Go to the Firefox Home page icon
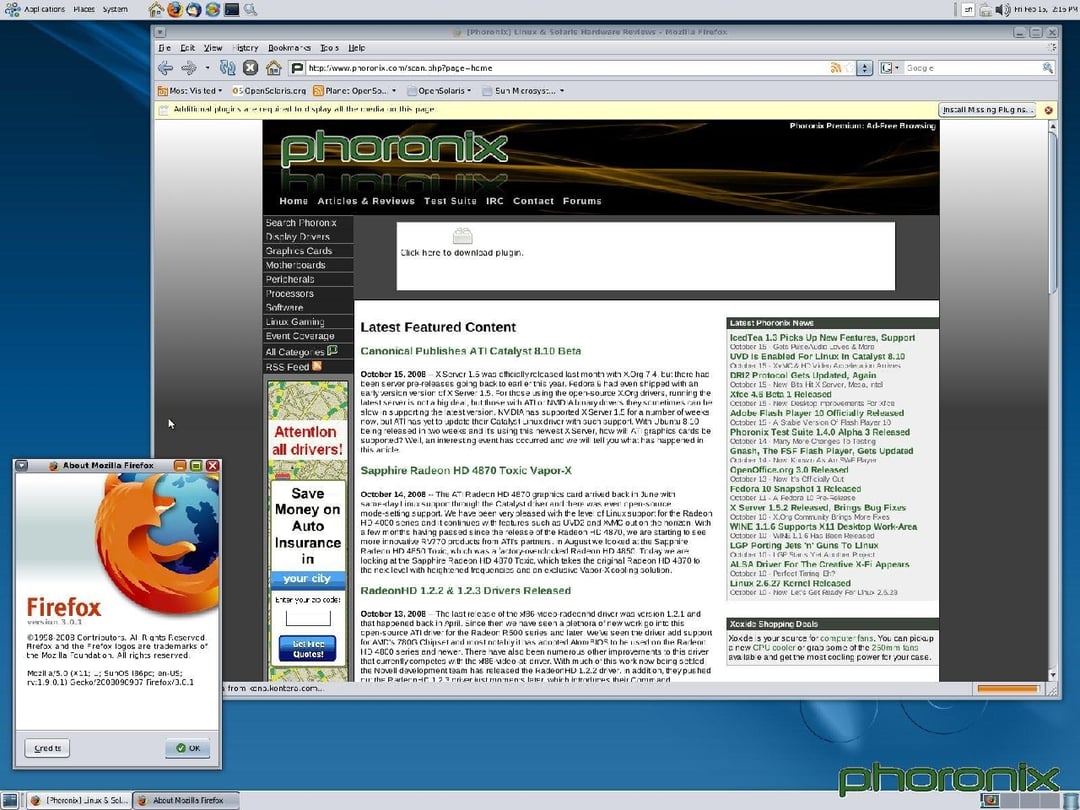The image size is (1080, 810). 273,68
